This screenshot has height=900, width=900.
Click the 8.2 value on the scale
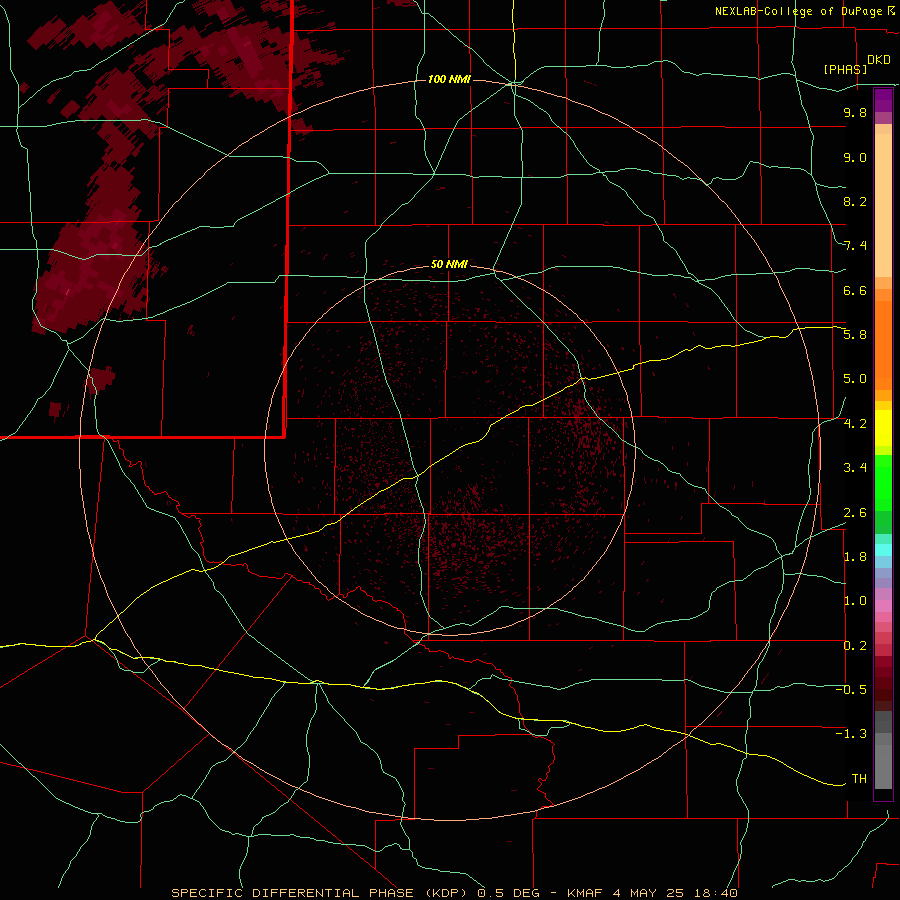click(x=855, y=201)
